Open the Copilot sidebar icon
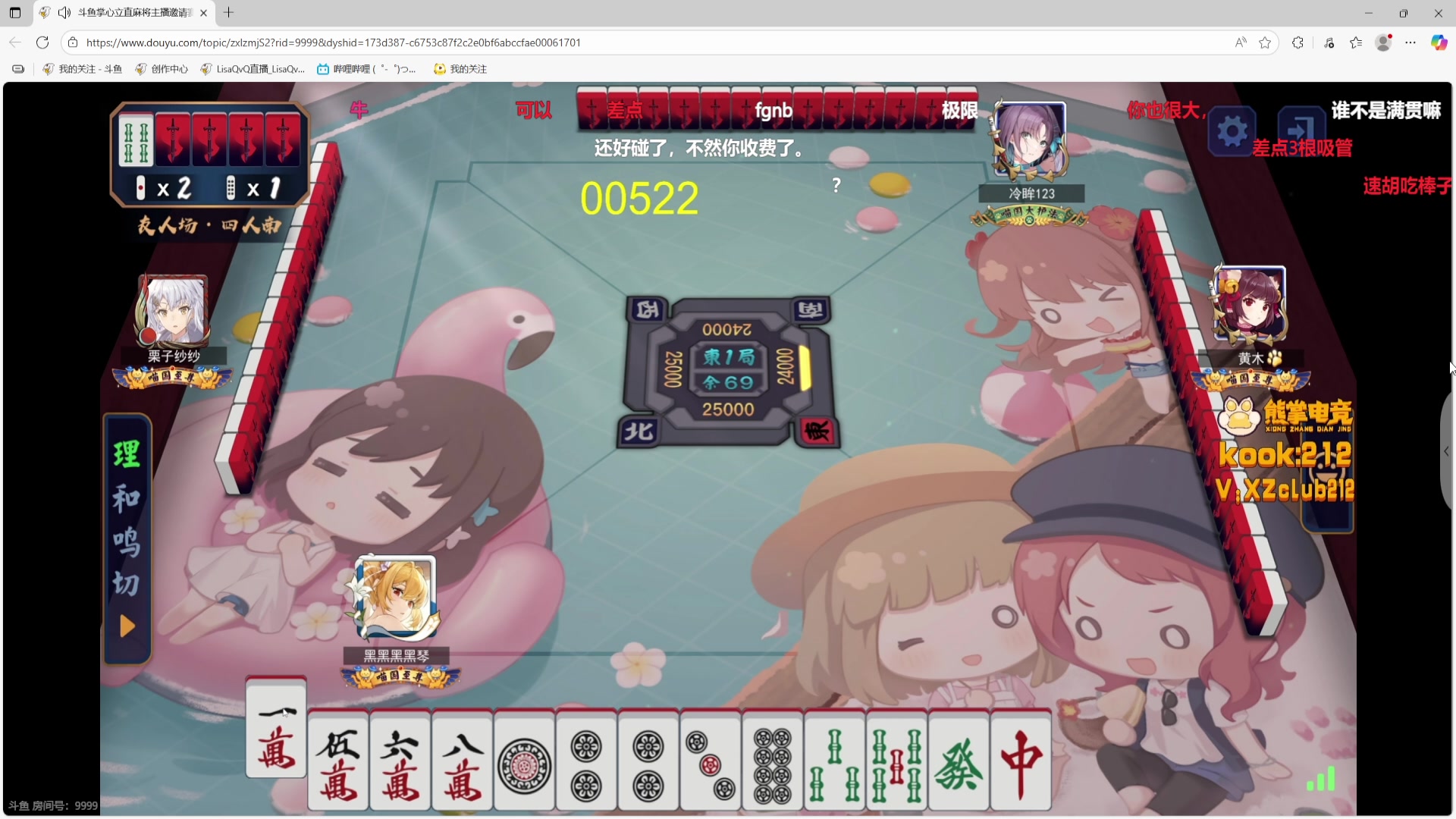The height and width of the screenshot is (819, 1456). (1439, 42)
